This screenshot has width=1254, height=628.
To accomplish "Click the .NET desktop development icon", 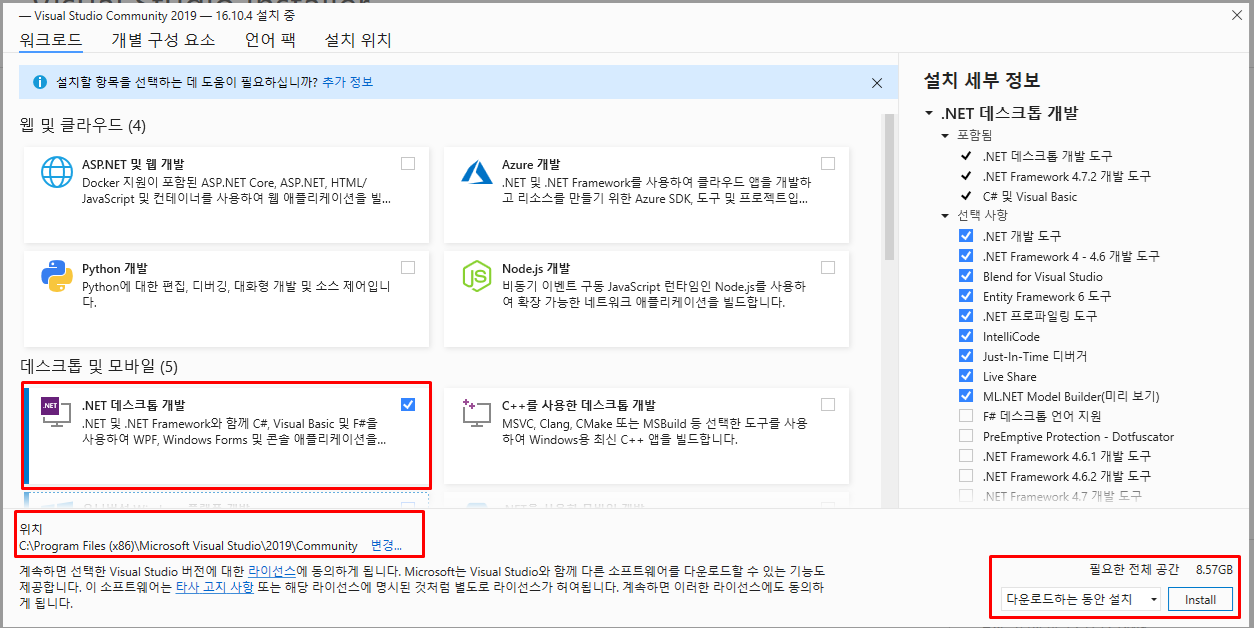I will pos(55,411).
